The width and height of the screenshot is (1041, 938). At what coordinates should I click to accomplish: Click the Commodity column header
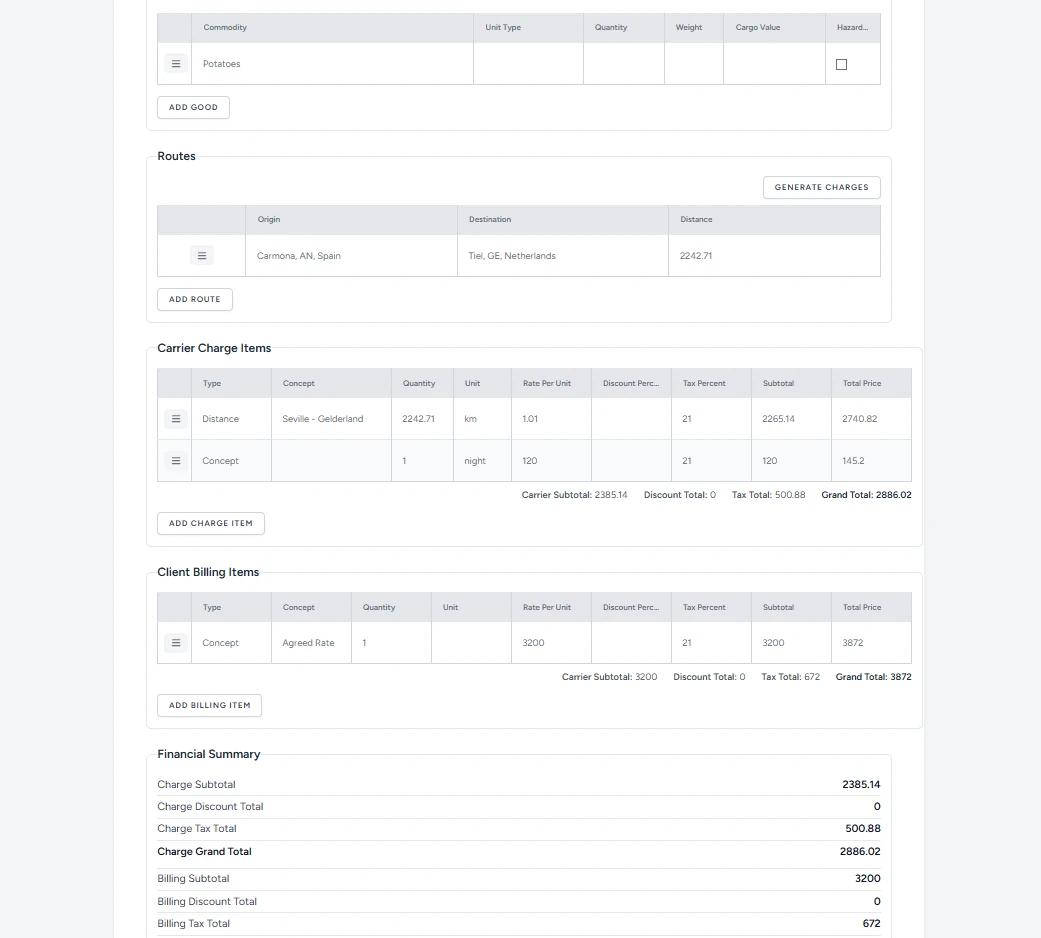click(x=225, y=28)
